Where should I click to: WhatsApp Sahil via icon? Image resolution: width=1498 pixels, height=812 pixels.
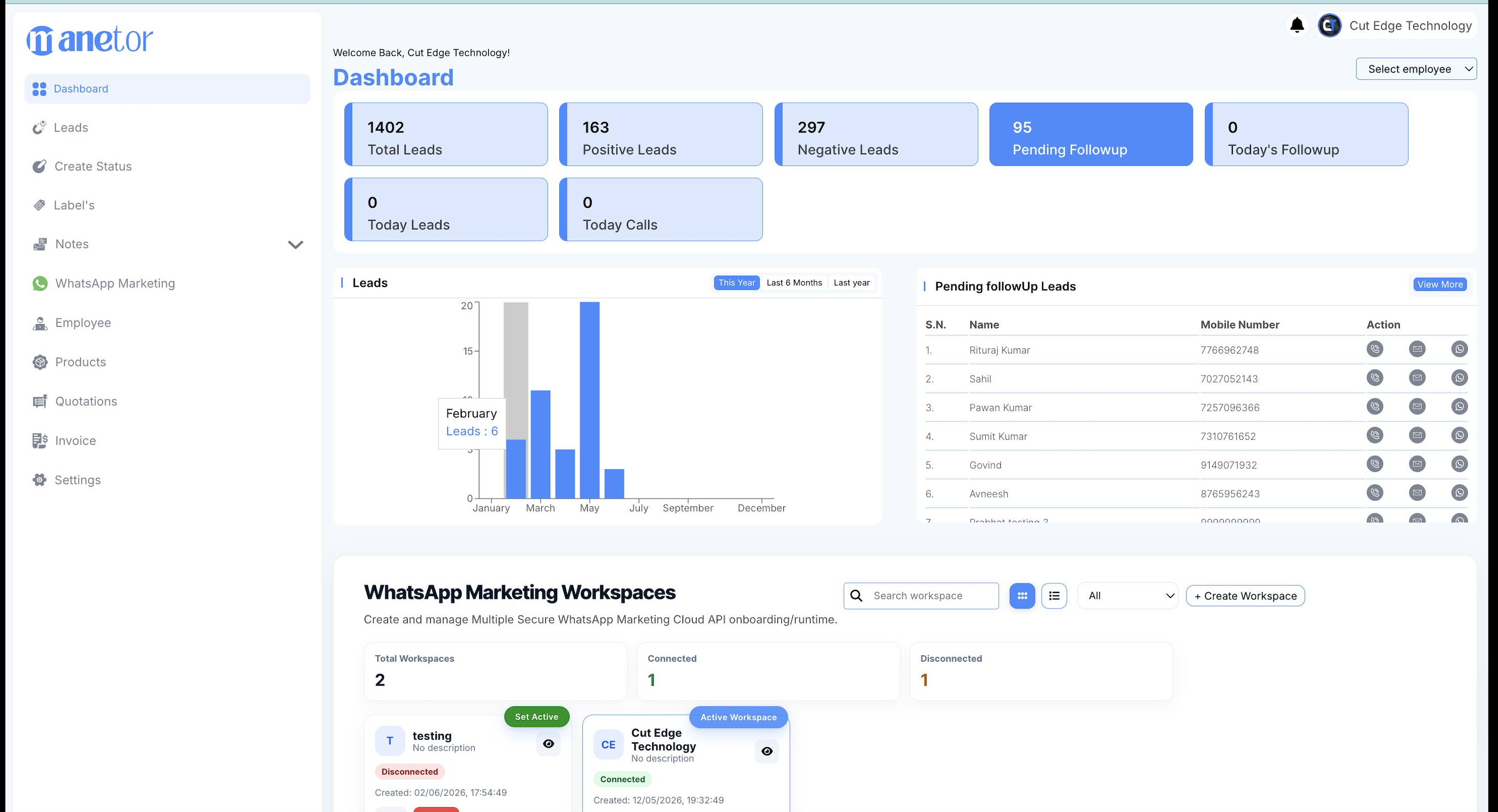click(1459, 378)
